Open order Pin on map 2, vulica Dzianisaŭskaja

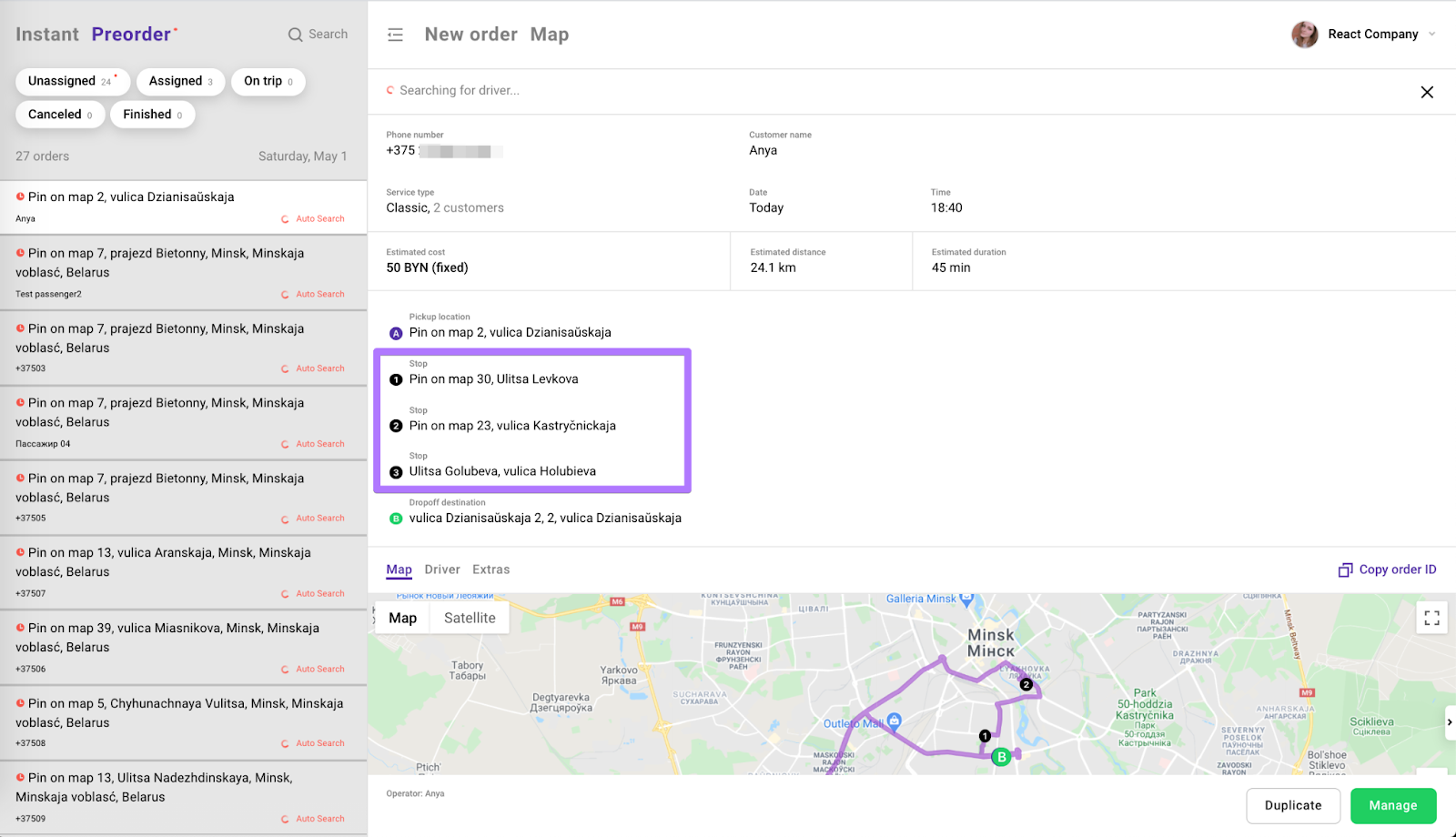click(x=183, y=207)
